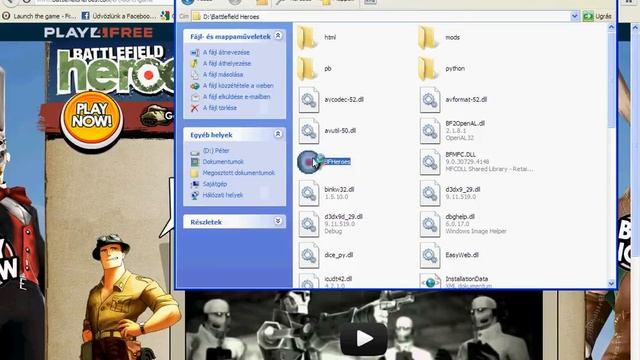The height and width of the screenshot is (360, 640).
Task: Click 'A fájl másolása' copy link
Action: pyautogui.click(x=223, y=75)
